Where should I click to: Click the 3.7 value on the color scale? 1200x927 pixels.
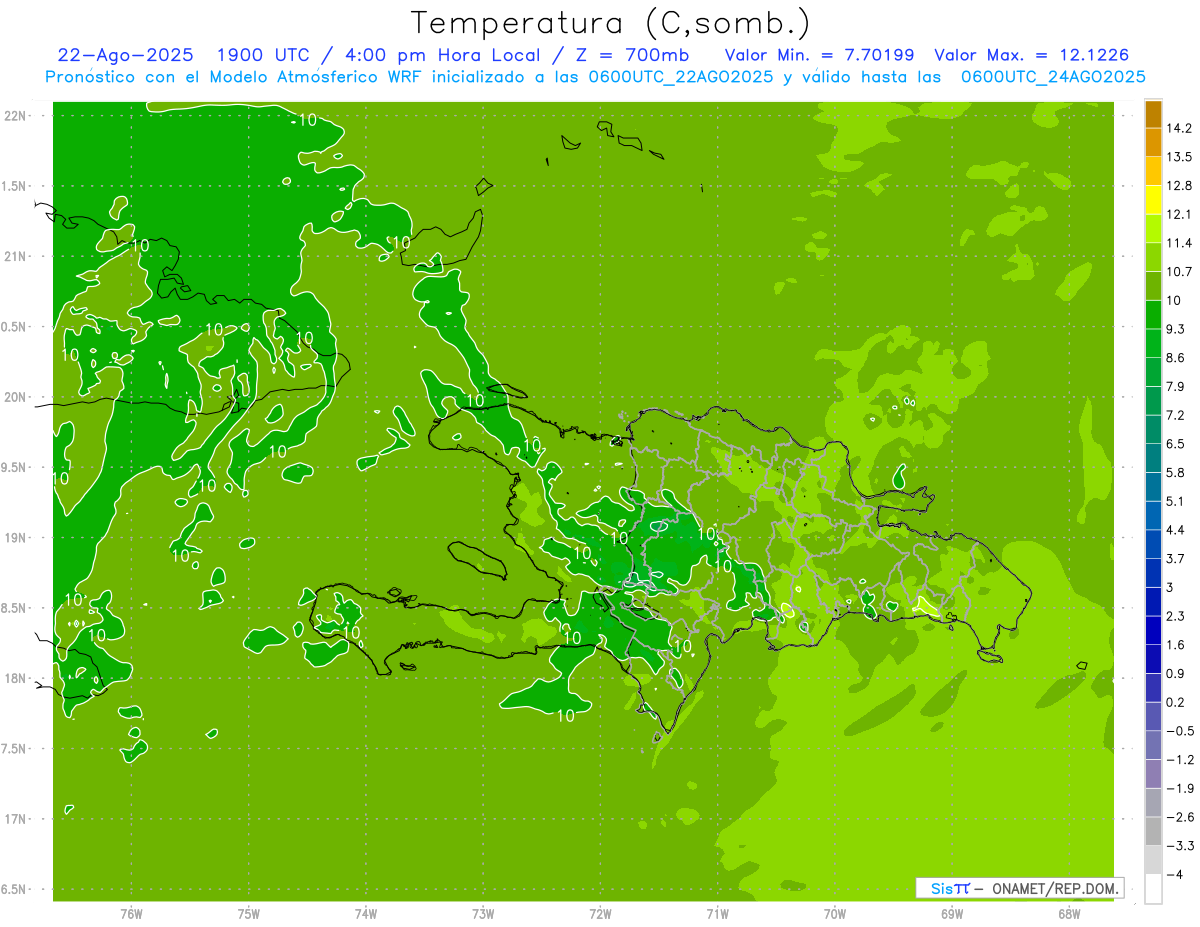(1176, 558)
